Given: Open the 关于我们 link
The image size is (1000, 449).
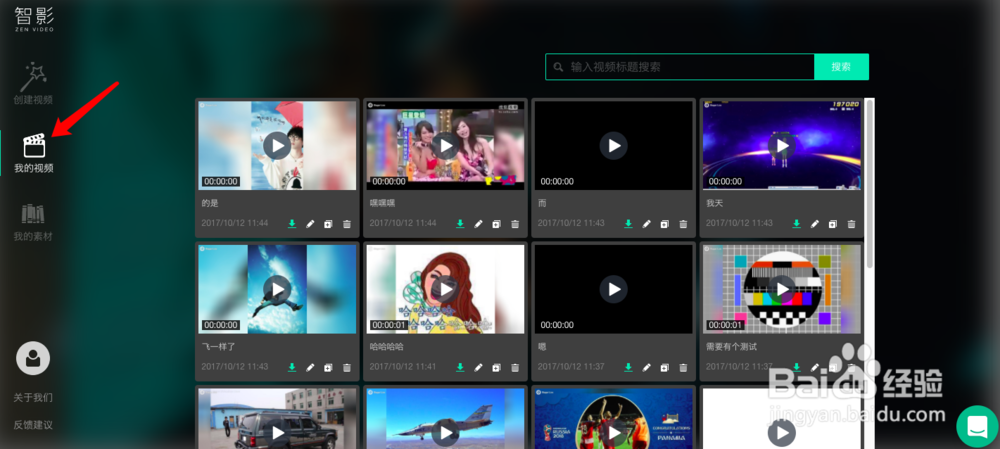Looking at the screenshot, I should pyautogui.click(x=33, y=397).
